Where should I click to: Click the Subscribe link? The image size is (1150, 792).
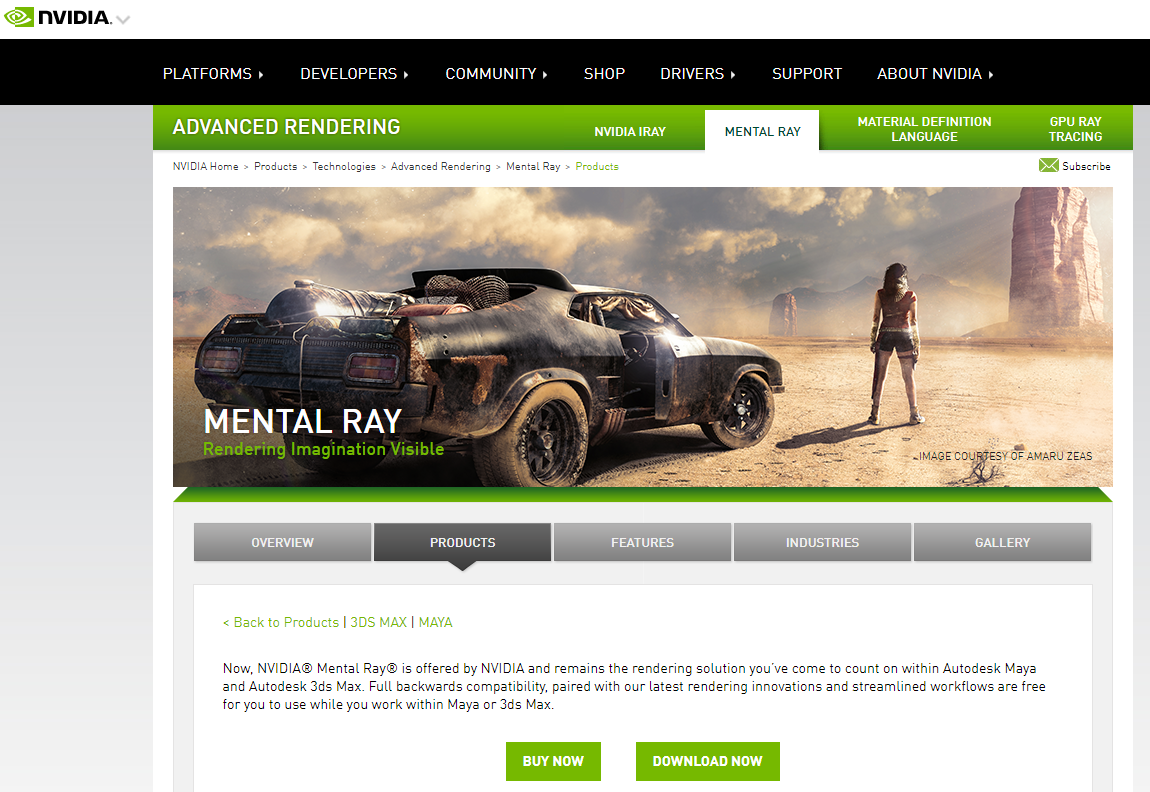click(1086, 166)
